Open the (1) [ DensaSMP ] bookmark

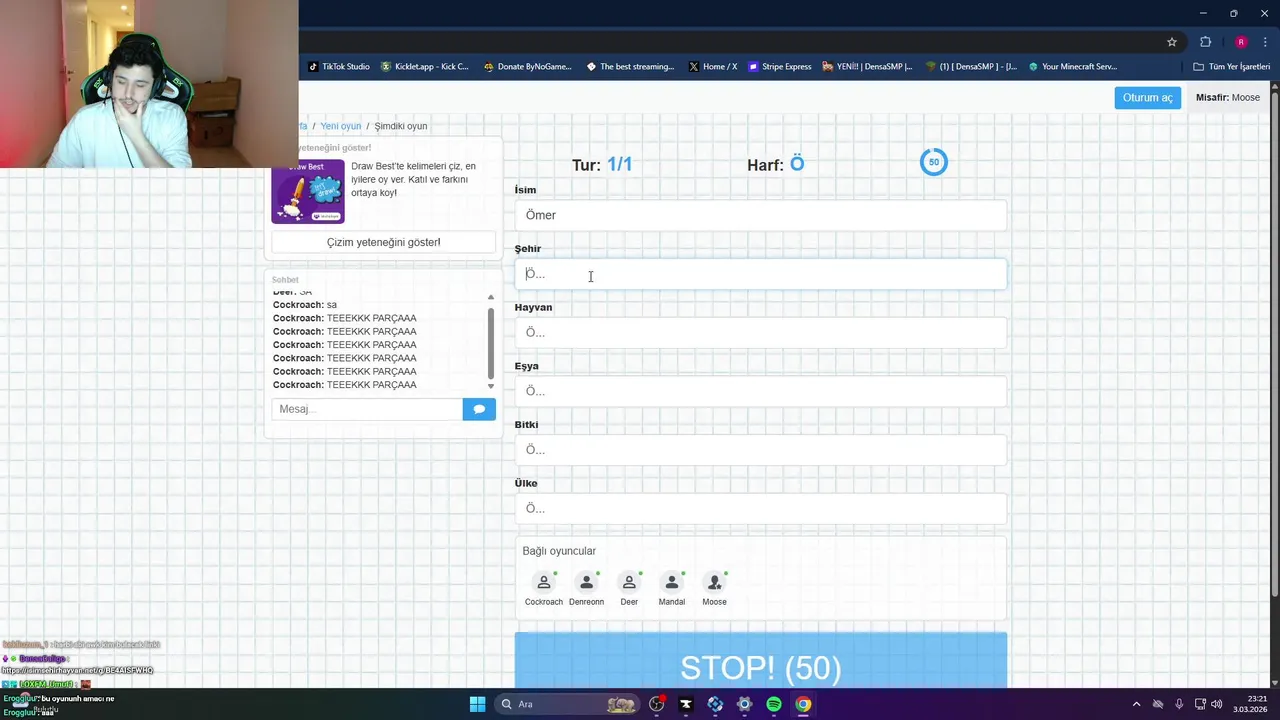click(971, 67)
